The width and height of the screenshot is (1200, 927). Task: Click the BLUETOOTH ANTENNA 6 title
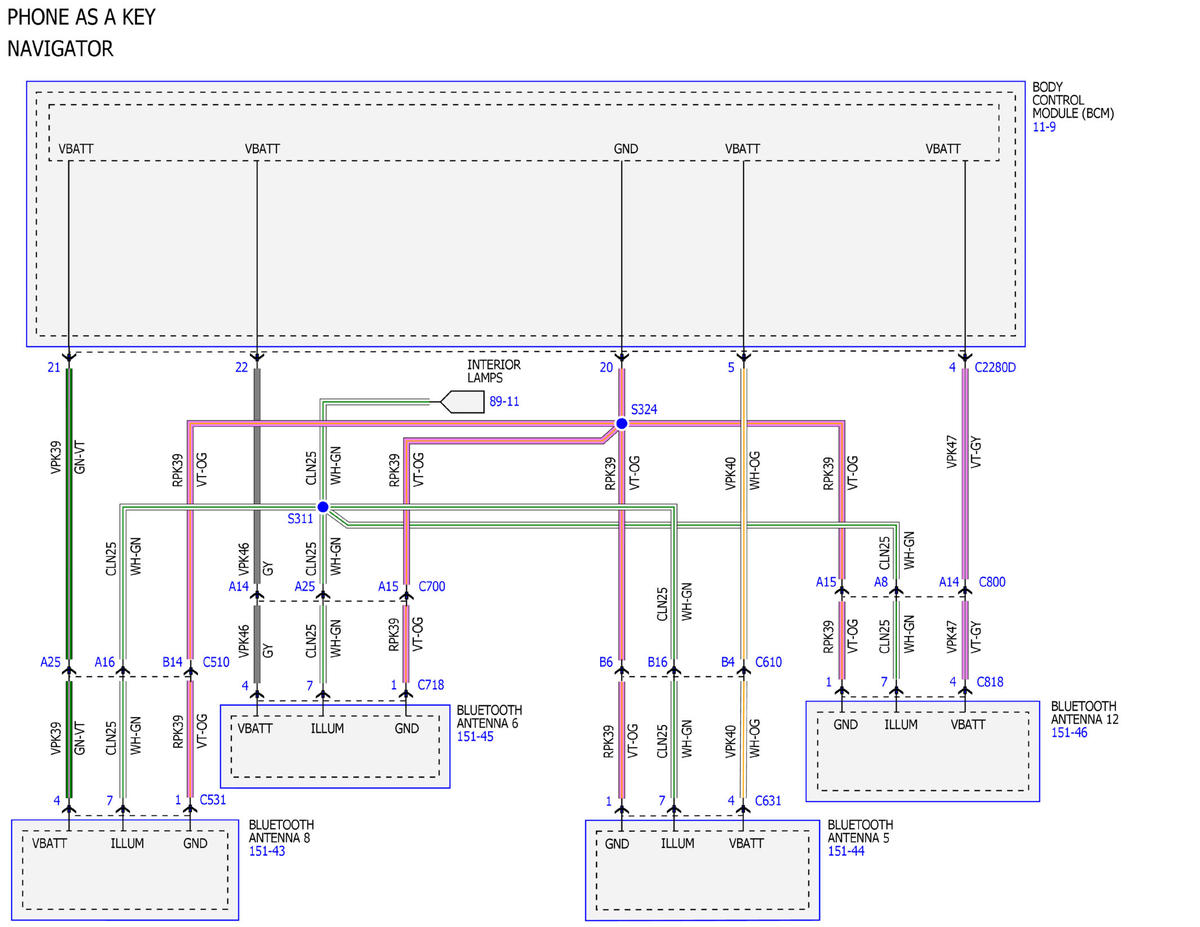[x=489, y=717]
